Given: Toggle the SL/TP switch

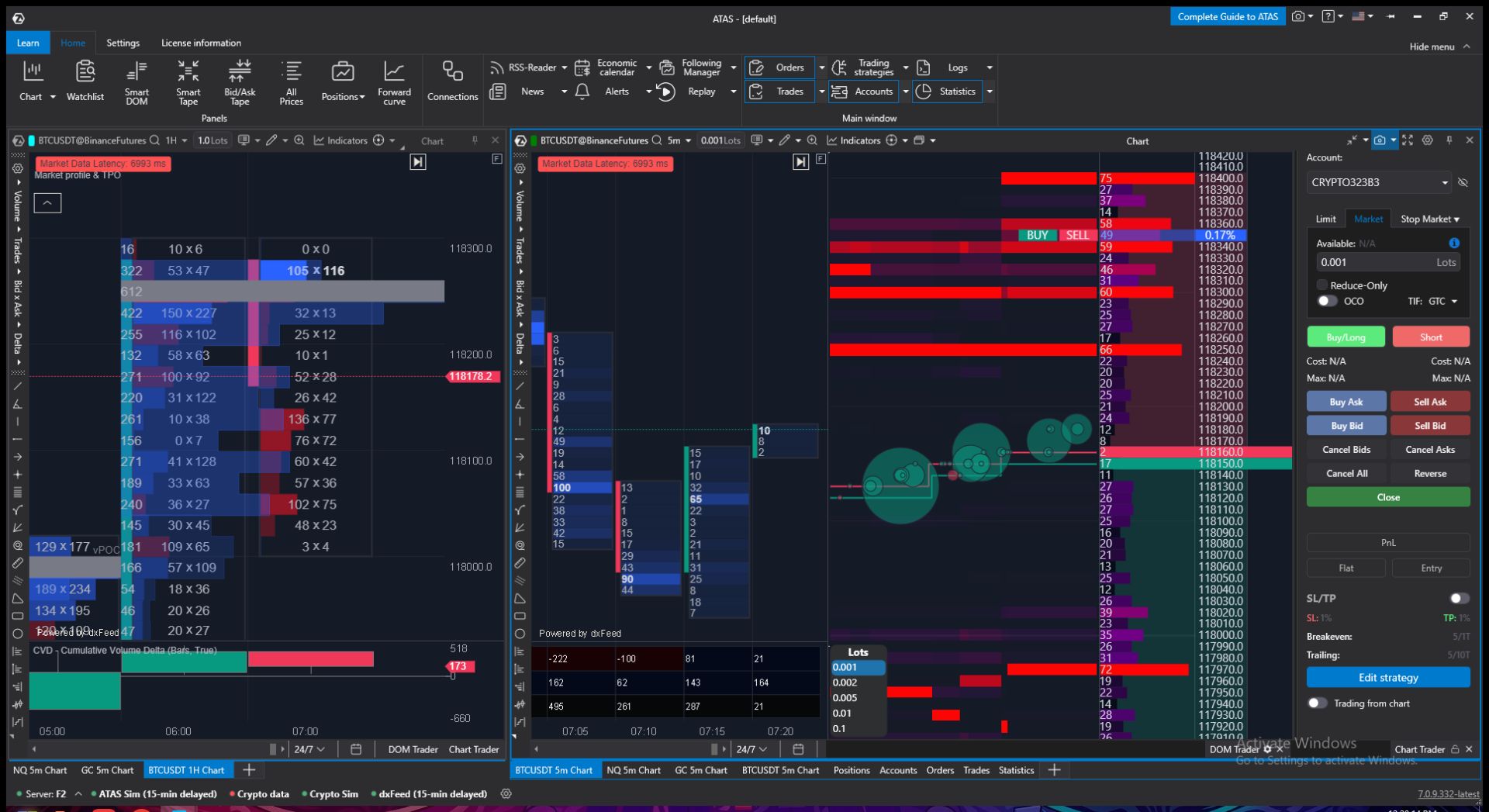Looking at the screenshot, I should [x=1459, y=598].
